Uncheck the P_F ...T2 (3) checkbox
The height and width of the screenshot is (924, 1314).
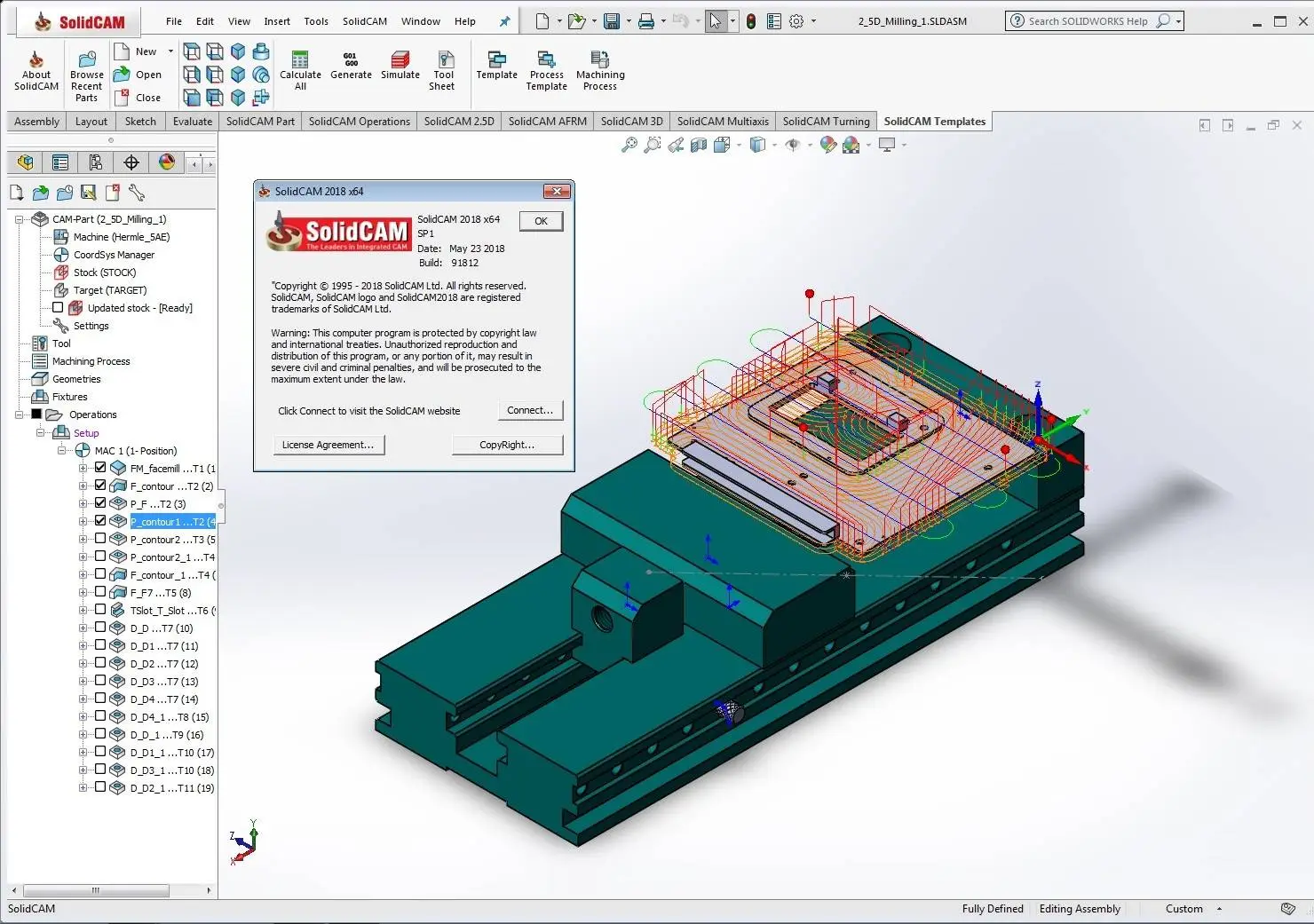(x=100, y=503)
